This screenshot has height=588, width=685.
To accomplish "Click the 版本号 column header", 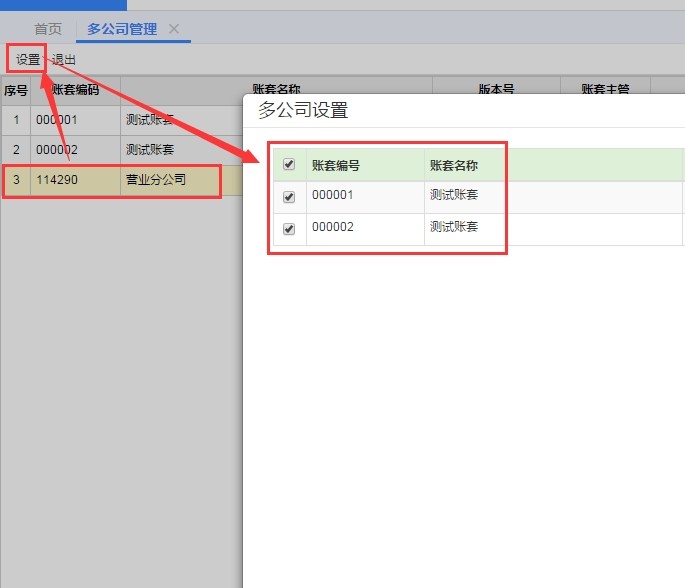I will click(496, 89).
